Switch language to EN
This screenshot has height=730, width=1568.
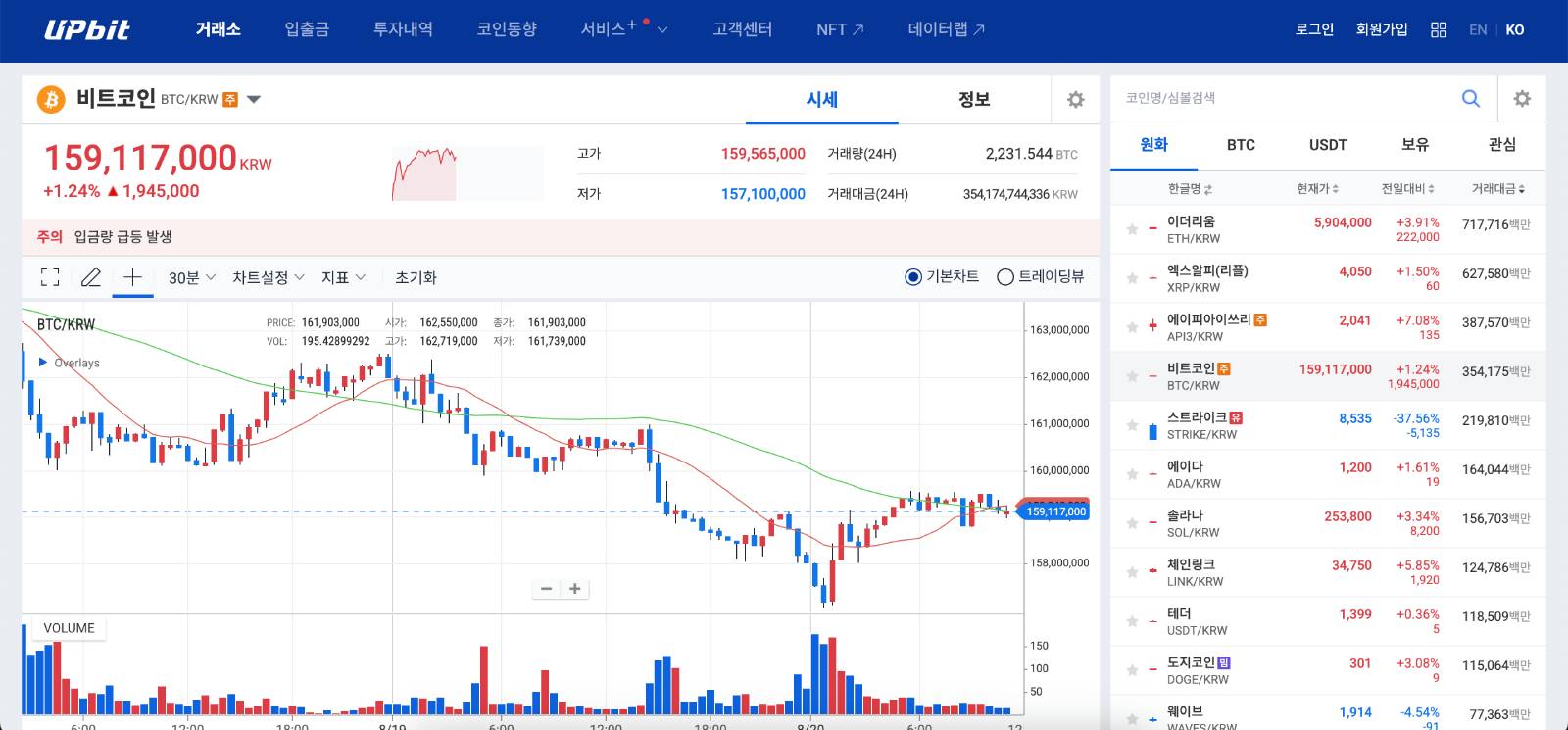[x=1478, y=29]
